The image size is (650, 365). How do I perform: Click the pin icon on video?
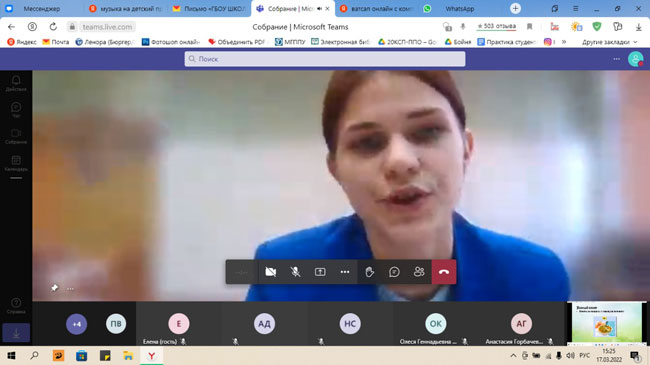[x=54, y=288]
